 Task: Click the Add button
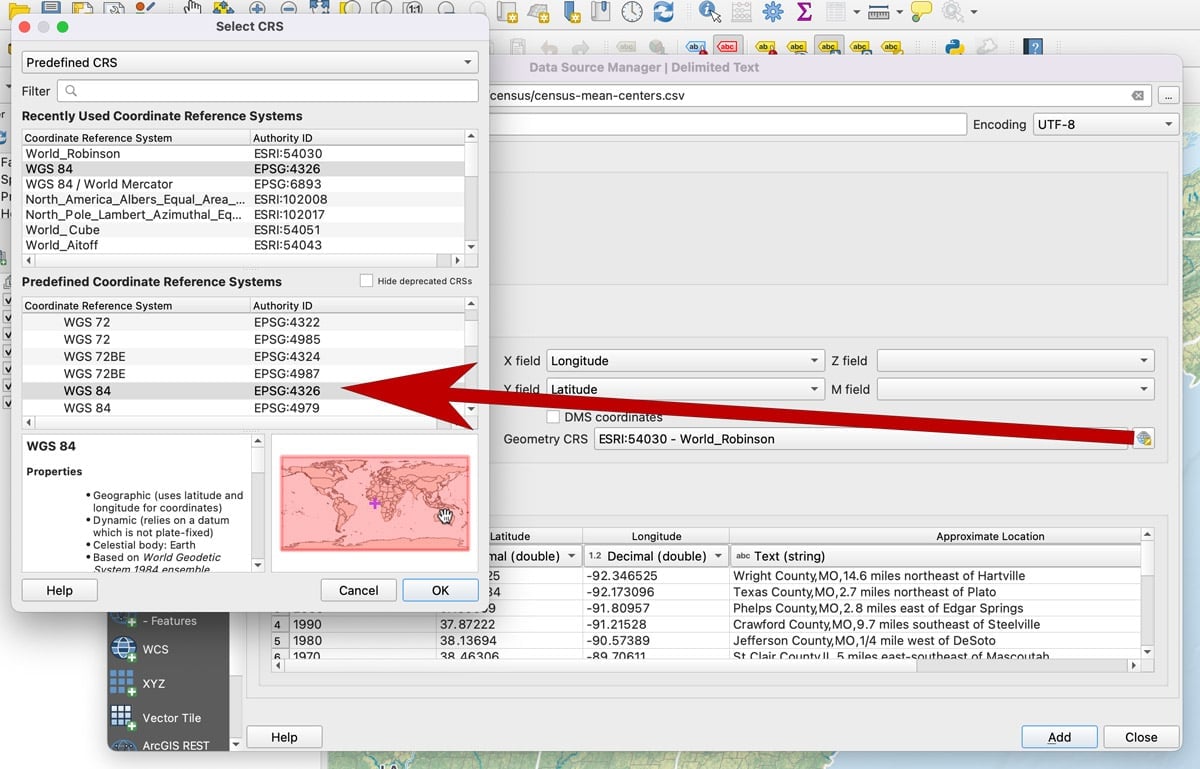pos(1059,737)
